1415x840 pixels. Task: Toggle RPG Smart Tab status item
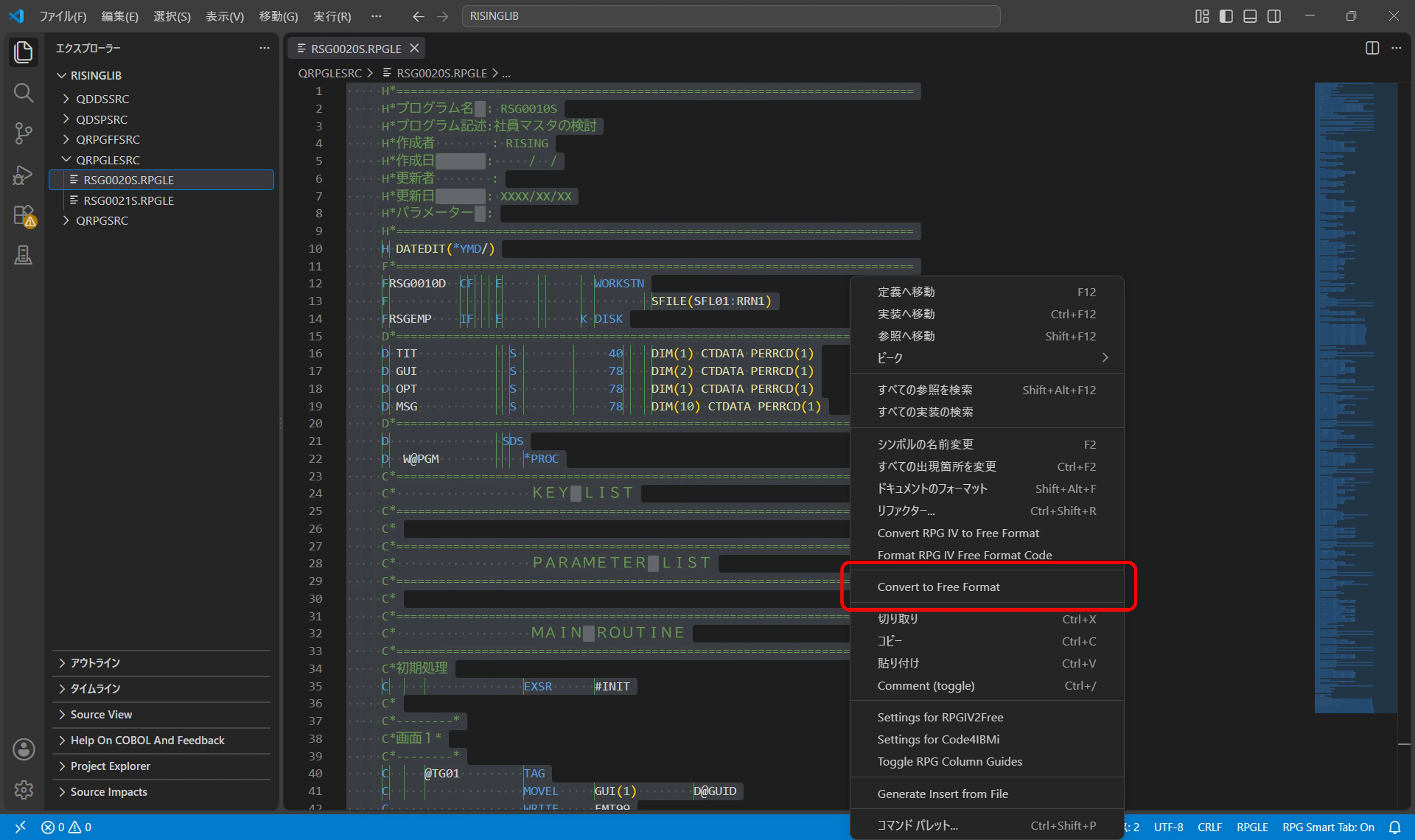[x=1328, y=827]
